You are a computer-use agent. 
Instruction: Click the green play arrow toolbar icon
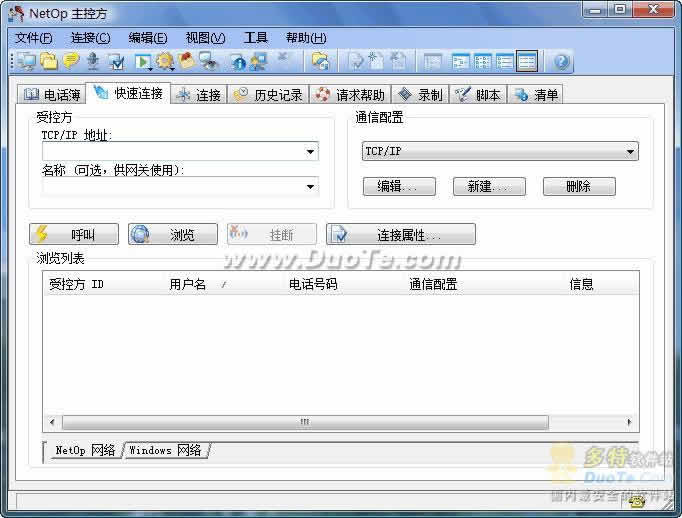click(142, 62)
